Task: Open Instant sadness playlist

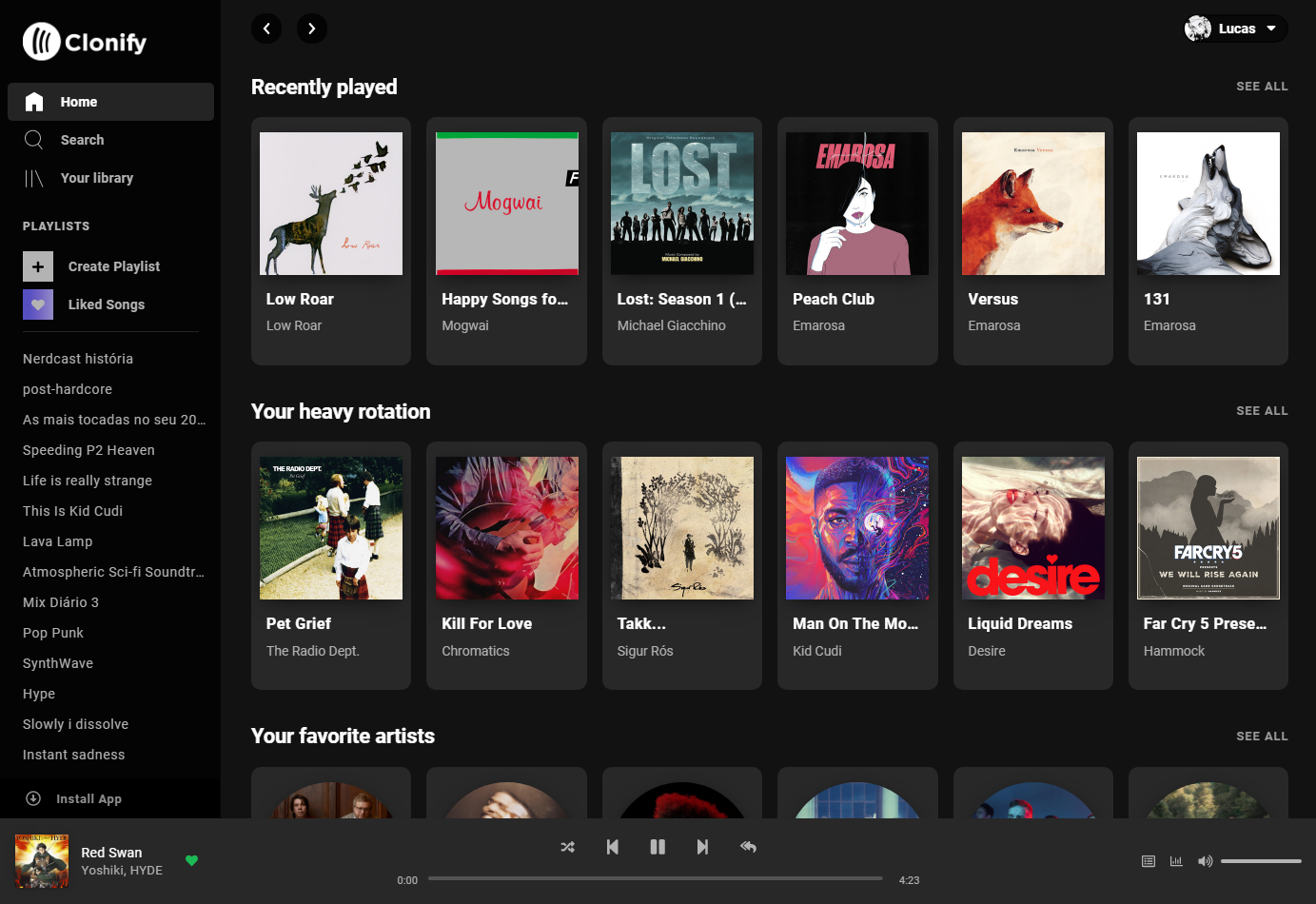Action: click(x=74, y=755)
